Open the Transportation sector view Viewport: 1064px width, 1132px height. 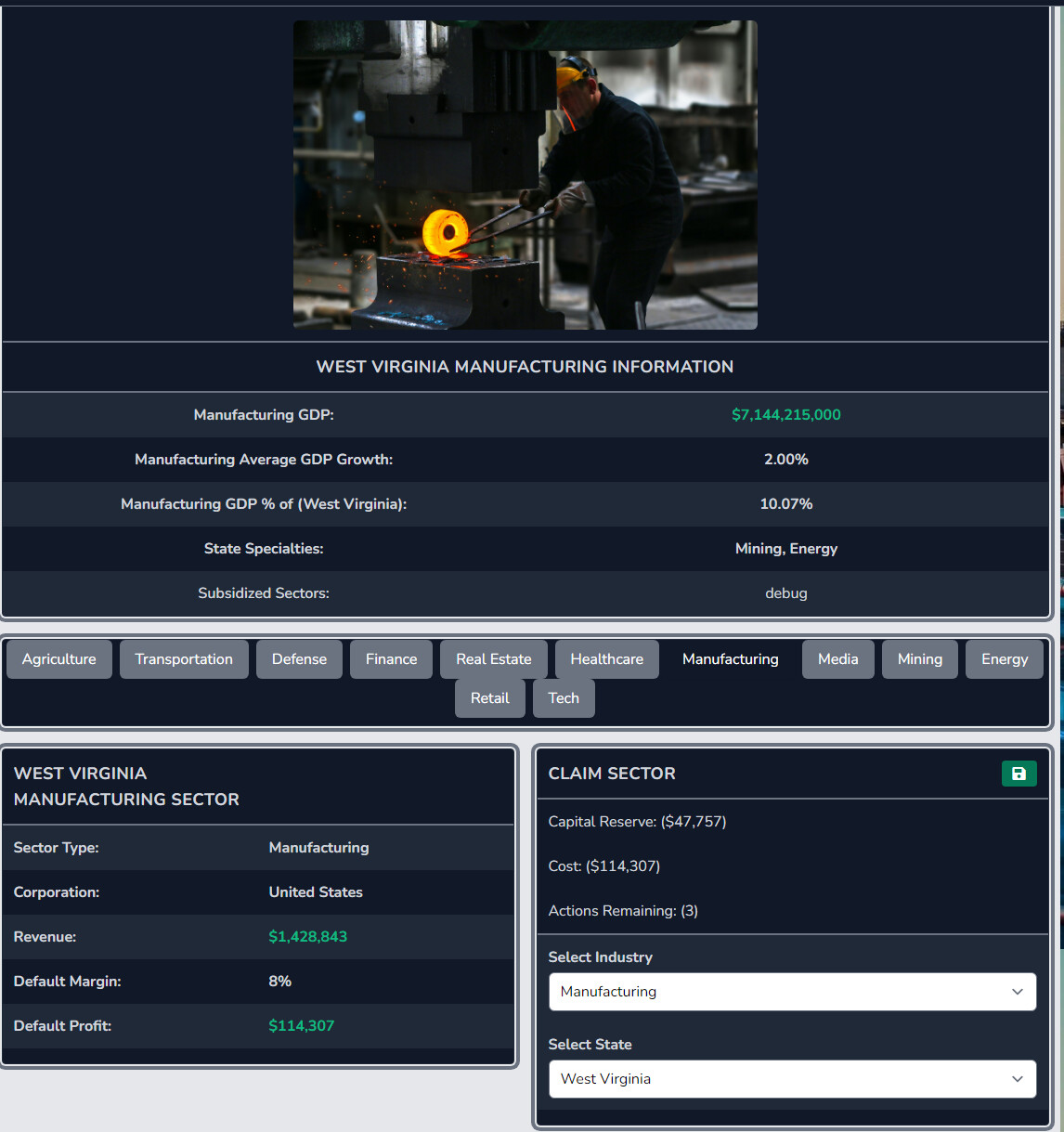(x=184, y=658)
